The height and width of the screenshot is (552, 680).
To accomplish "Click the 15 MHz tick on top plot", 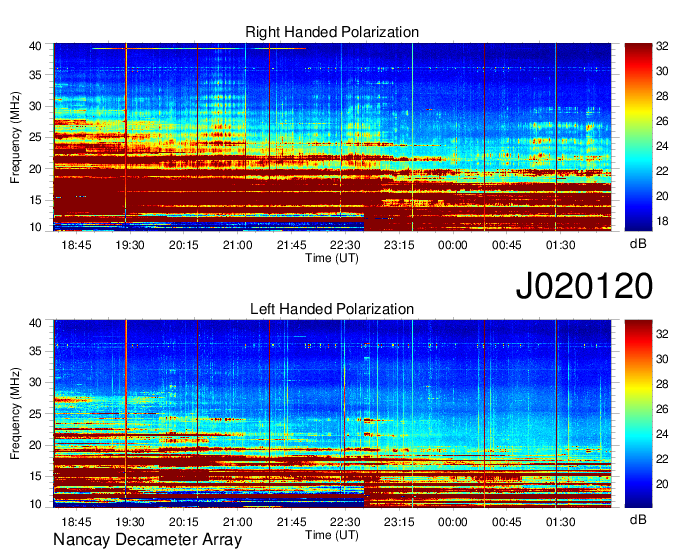I will coord(36,200).
